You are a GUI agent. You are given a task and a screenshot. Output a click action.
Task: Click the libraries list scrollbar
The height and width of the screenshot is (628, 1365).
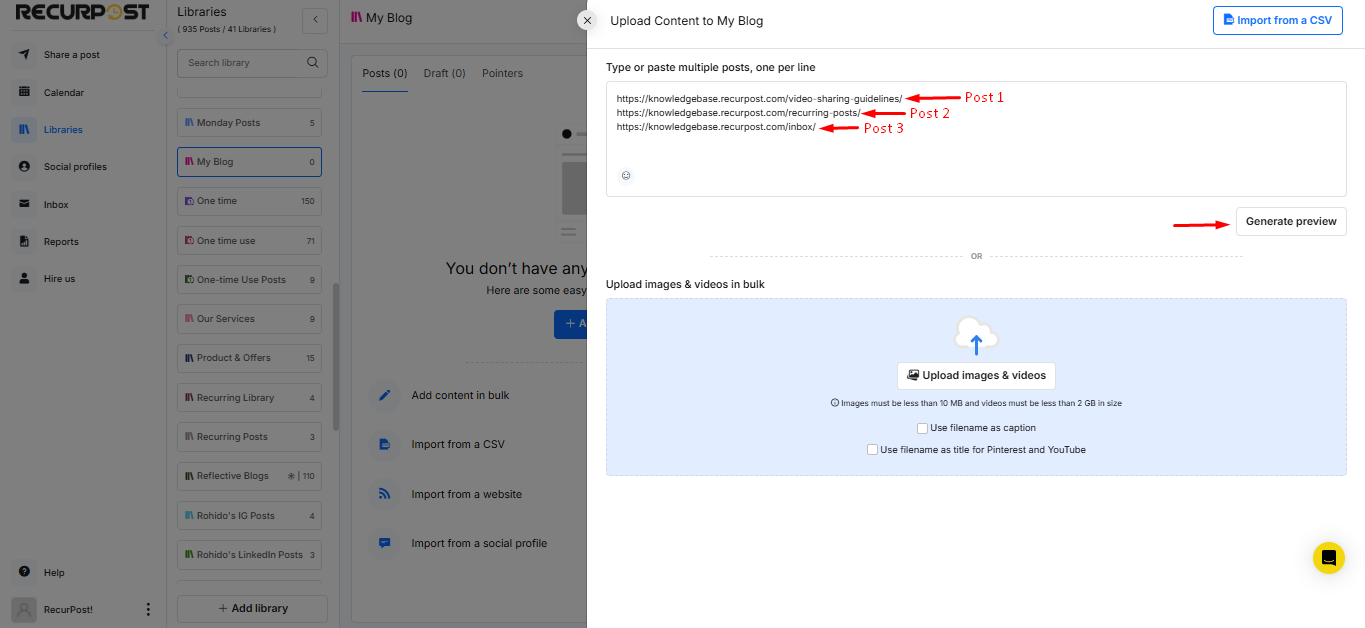(336, 357)
